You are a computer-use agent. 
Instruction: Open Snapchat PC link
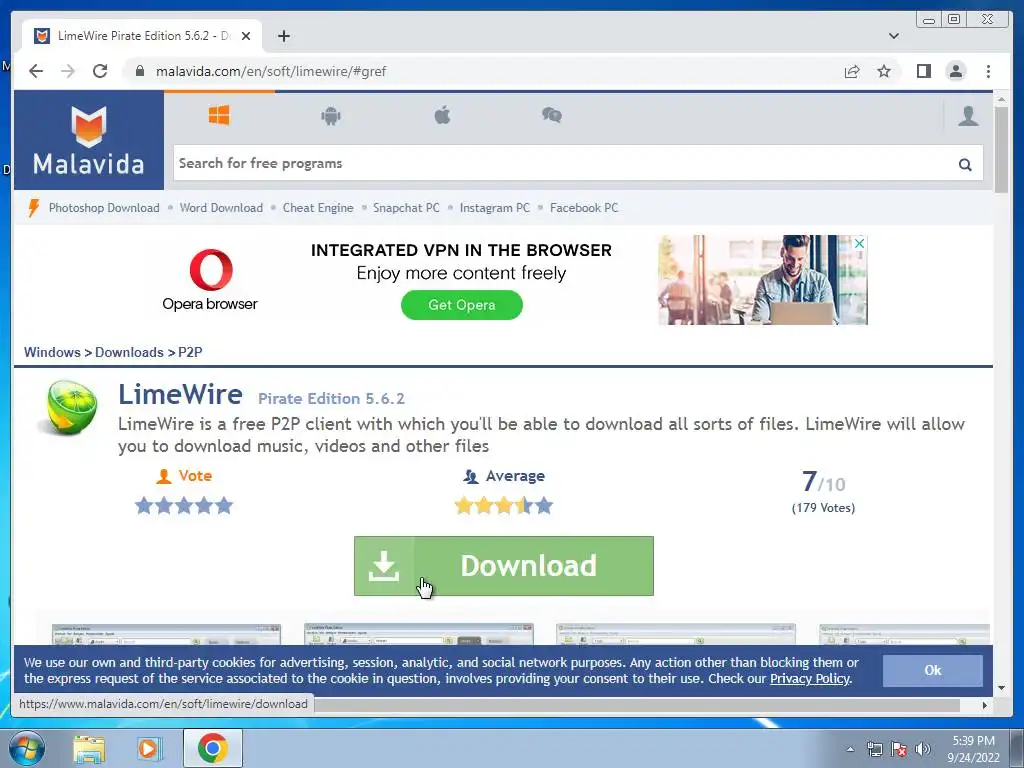(406, 208)
